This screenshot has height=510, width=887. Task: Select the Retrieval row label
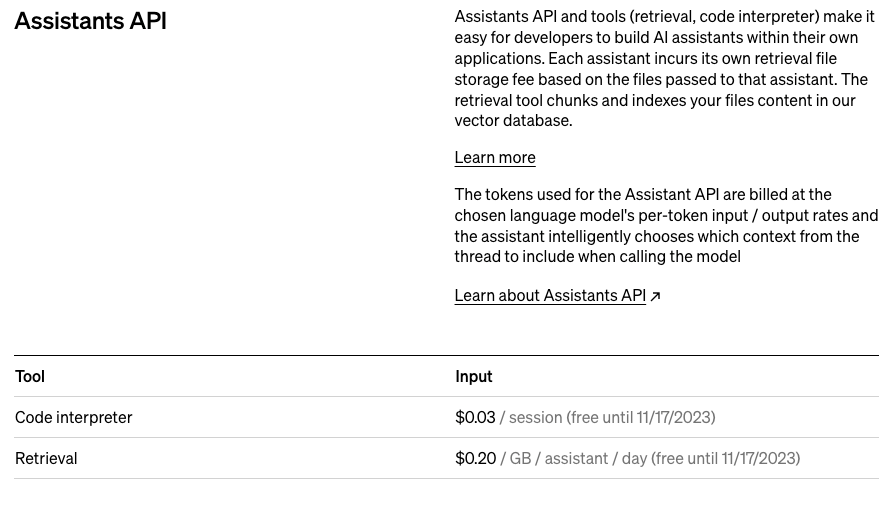coord(46,459)
